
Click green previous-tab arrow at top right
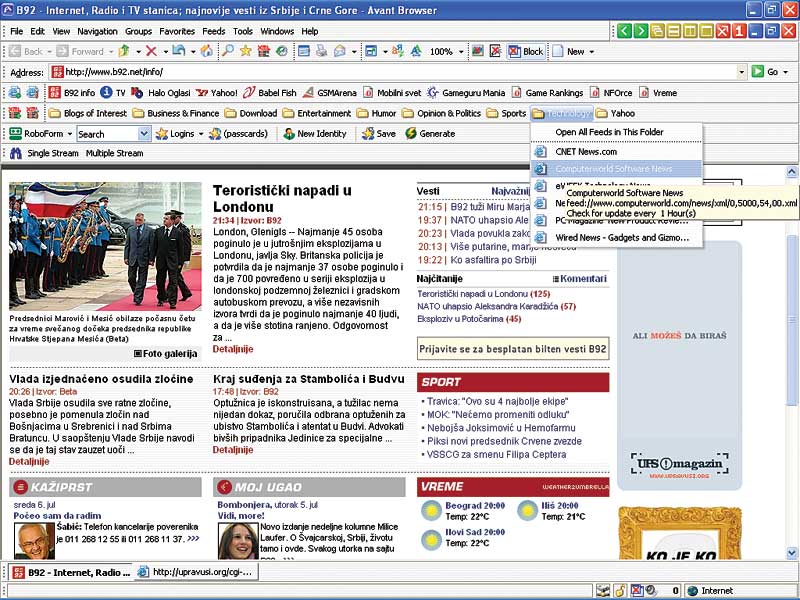[624, 31]
